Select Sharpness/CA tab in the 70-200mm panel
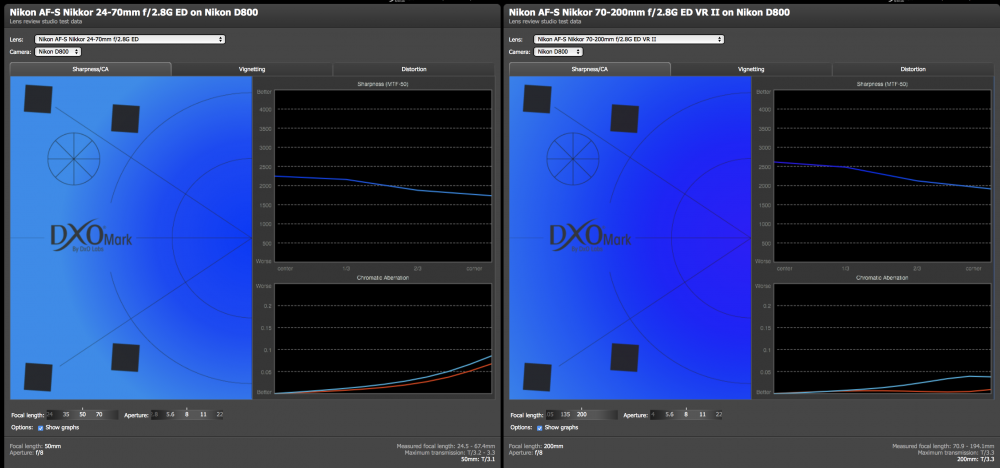The image size is (1000, 468). point(590,69)
